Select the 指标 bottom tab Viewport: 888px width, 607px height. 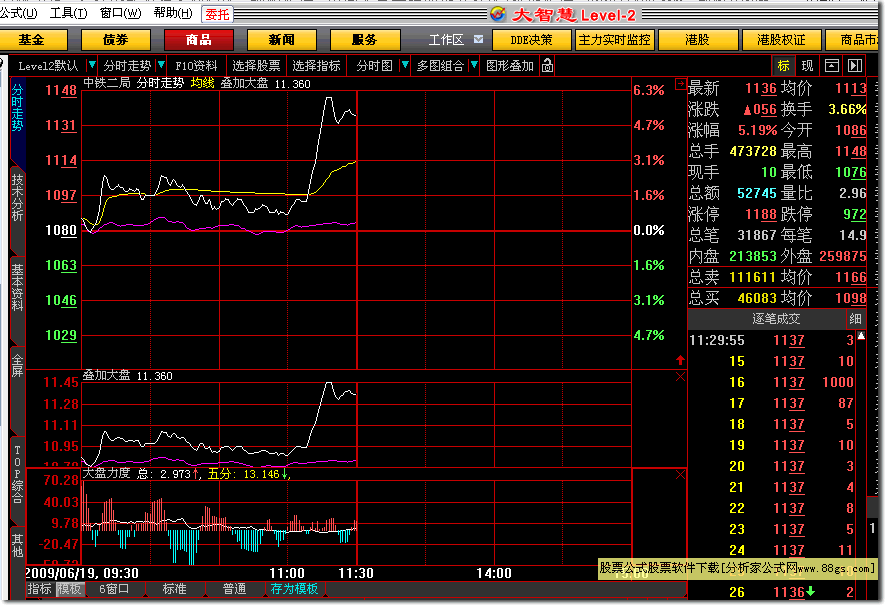point(40,589)
